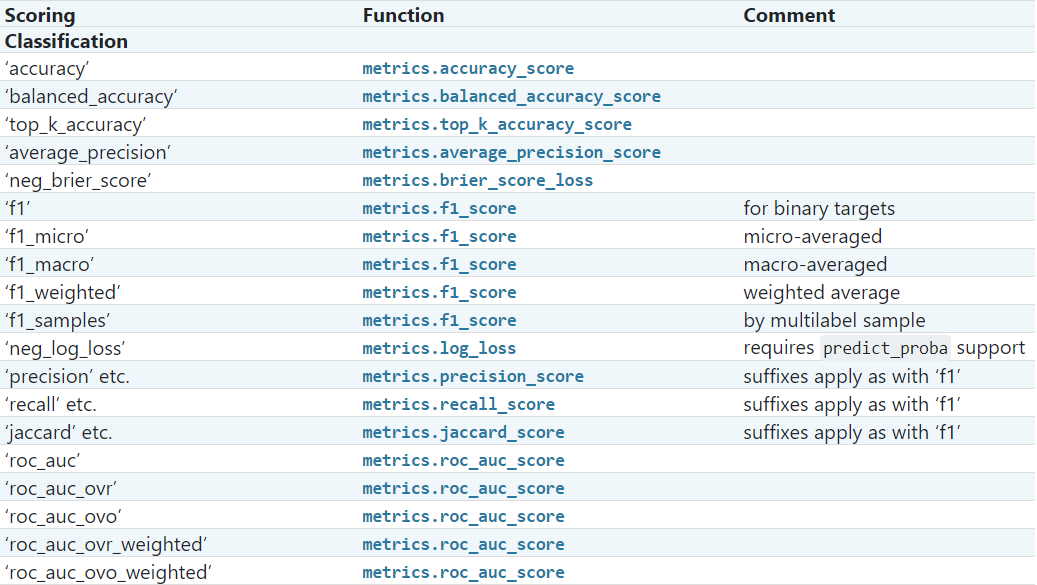
Task: Follow the metrics.precision_score link
Action: coord(475,376)
